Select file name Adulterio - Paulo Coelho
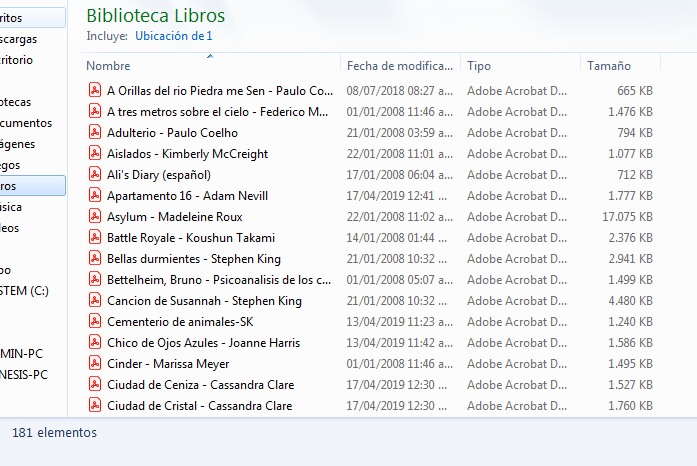This screenshot has height=466, width=697. click(x=172, y=133)
